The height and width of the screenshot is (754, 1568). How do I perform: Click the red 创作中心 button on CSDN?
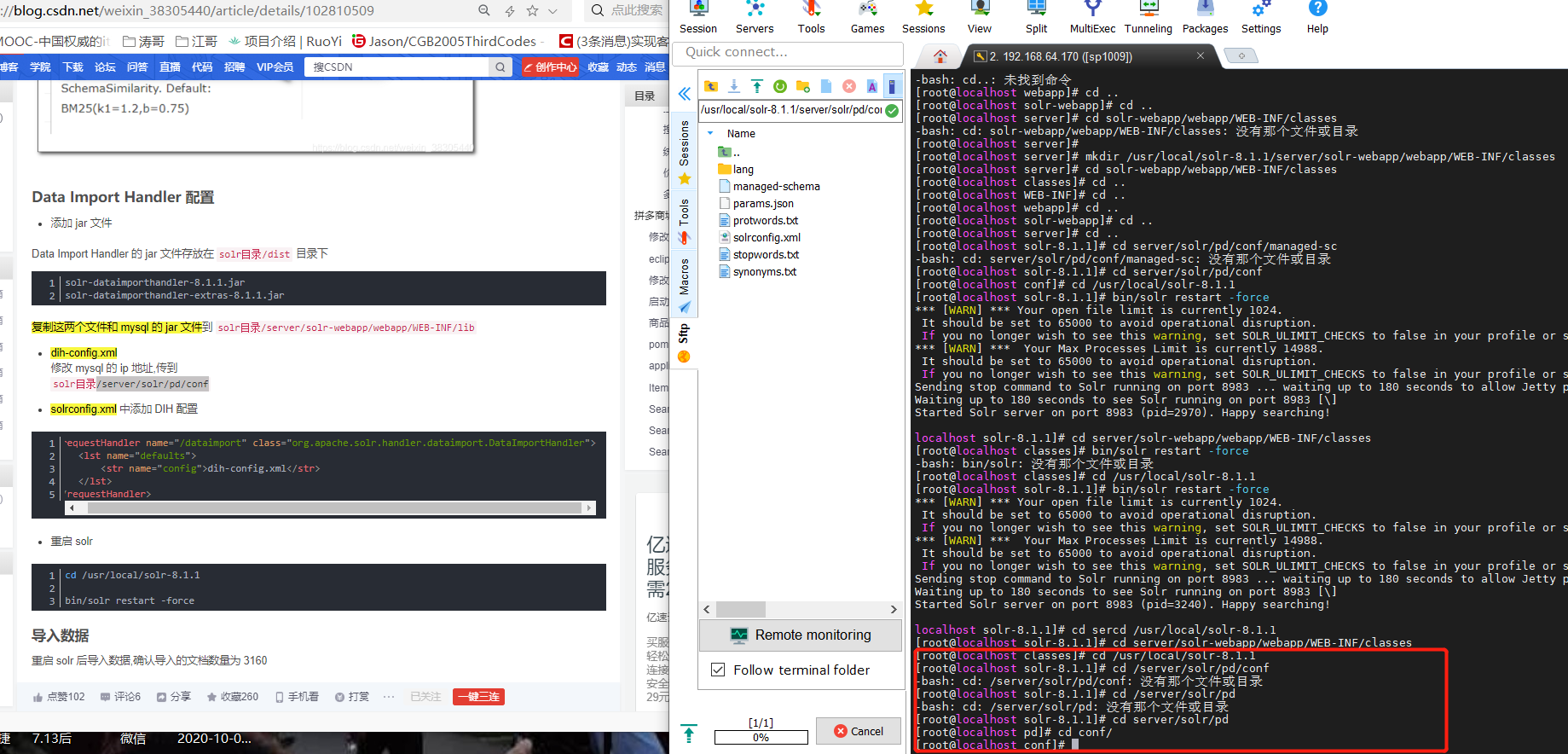(x=550, y=67)
